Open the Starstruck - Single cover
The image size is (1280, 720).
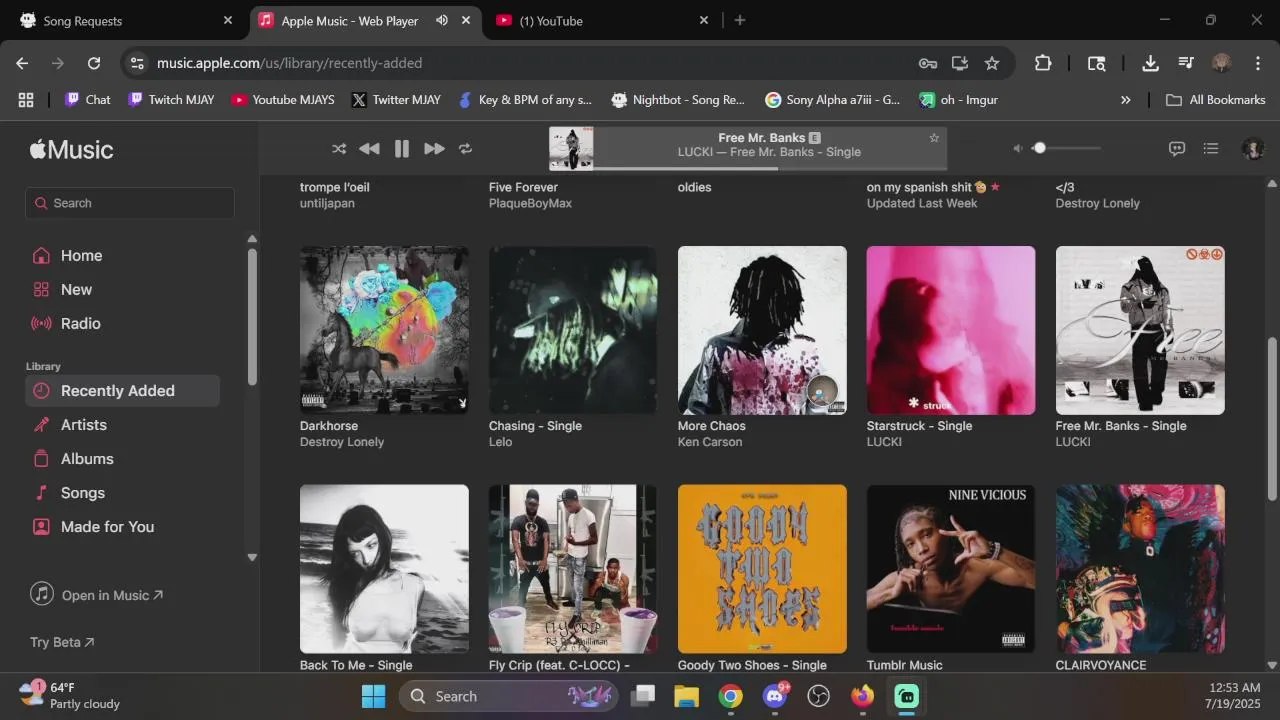tap(951, 330)
